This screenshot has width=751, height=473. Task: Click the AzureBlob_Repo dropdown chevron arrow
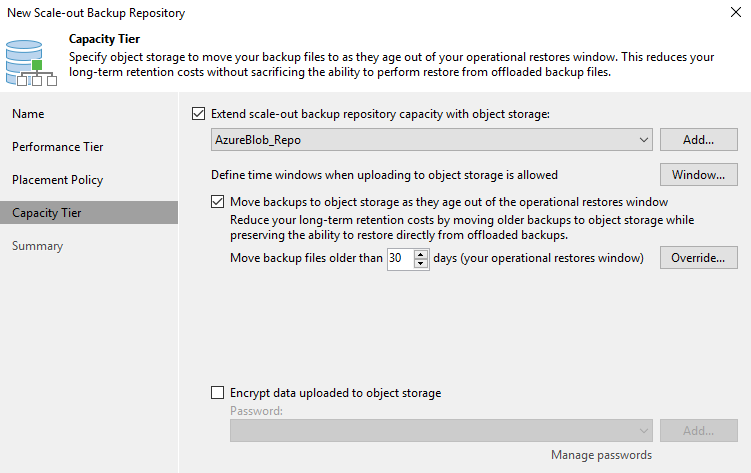tap(643, 140)
